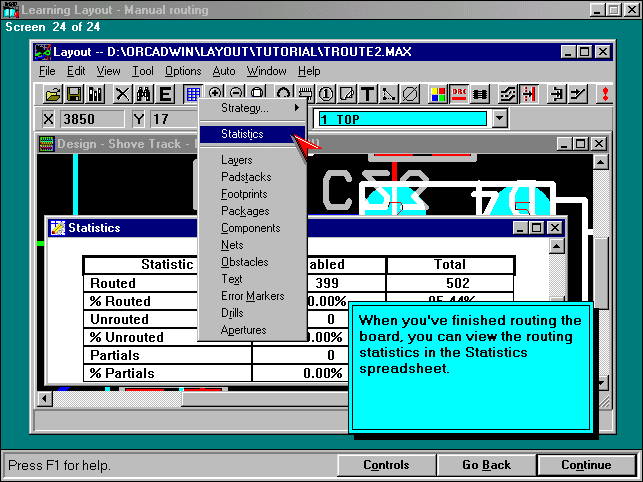Screen dimensions: 643x482
Task: Select Nets in the dropdown list
Action: tap(234, 245)
